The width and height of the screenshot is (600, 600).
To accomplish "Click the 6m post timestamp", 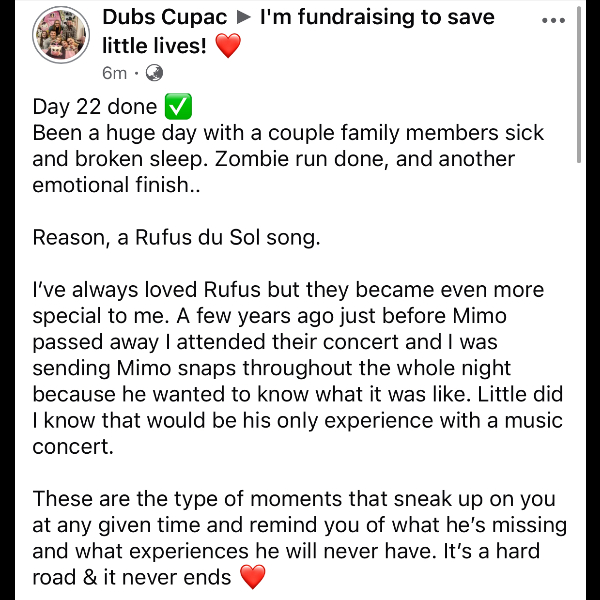I will [114, 73].
